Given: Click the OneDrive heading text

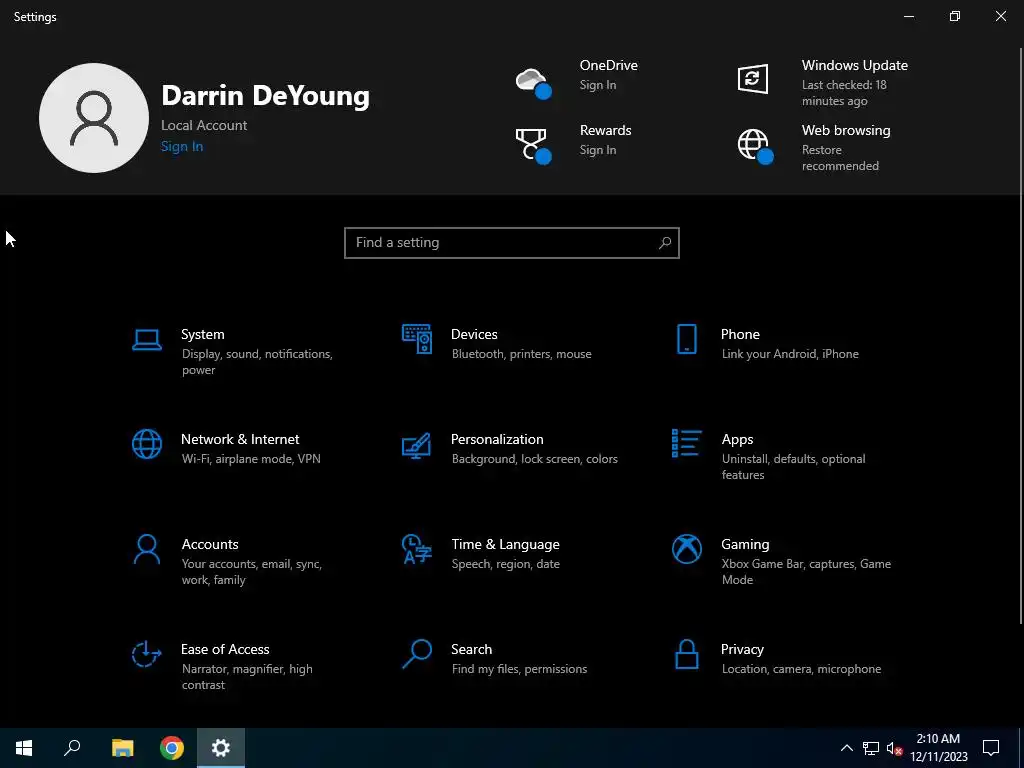Looking at the screenshot, I should (609, 65).
